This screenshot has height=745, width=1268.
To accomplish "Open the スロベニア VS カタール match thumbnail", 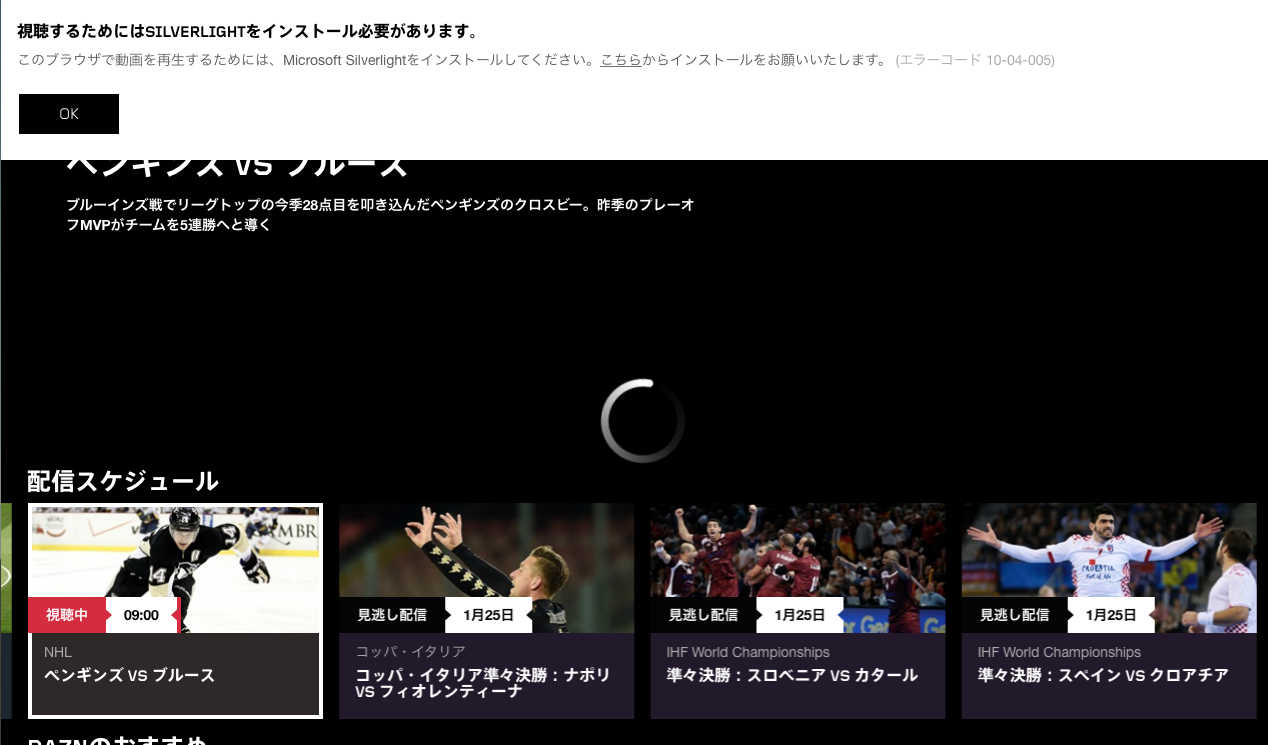I will click(798, 568).
